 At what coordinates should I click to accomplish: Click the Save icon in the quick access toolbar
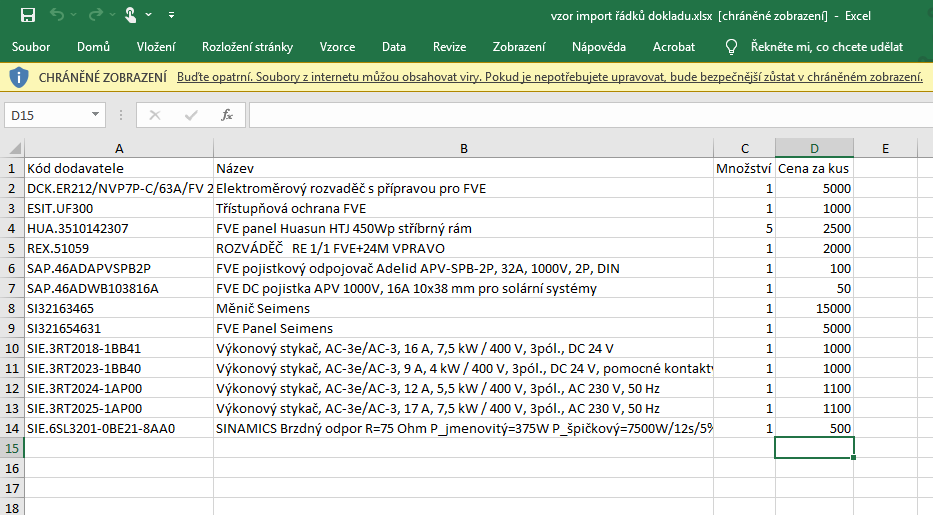(x=28, y=15)
